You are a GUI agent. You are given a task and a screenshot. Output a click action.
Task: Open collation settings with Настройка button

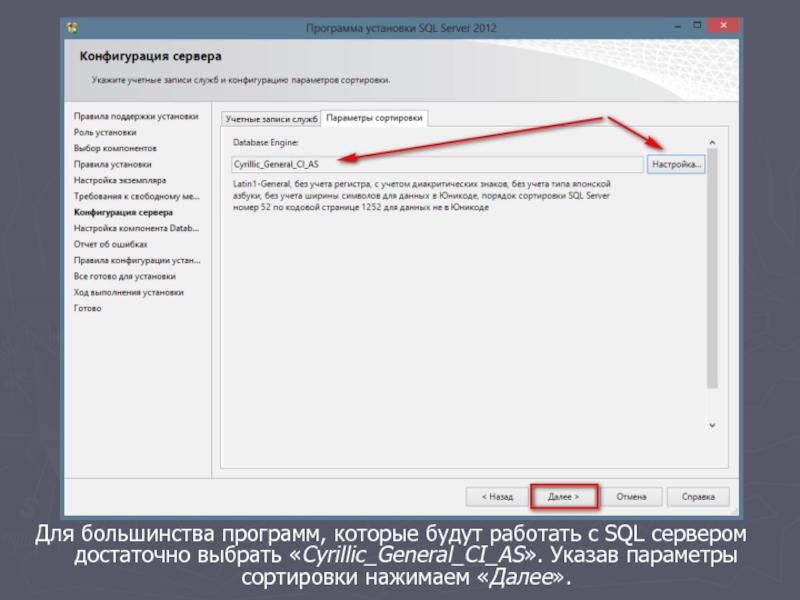(x=676, y=164)
